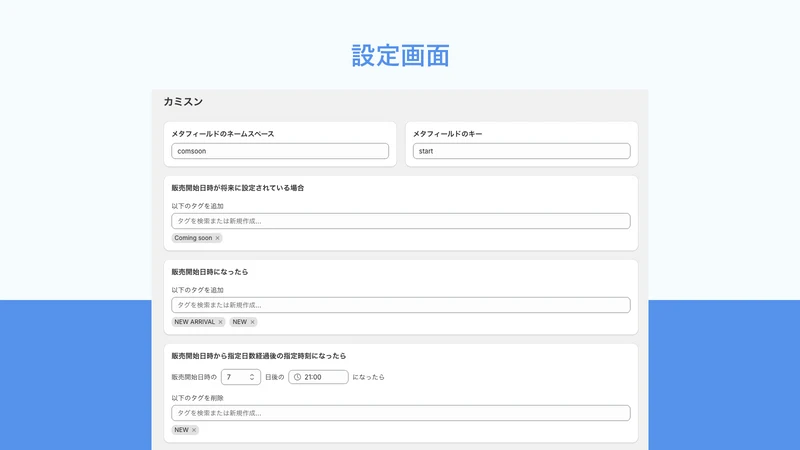Remove NEW tag in tag-deletion section
Image resolution: width=800 pixels, height=450 pixels.
[194, 430]
